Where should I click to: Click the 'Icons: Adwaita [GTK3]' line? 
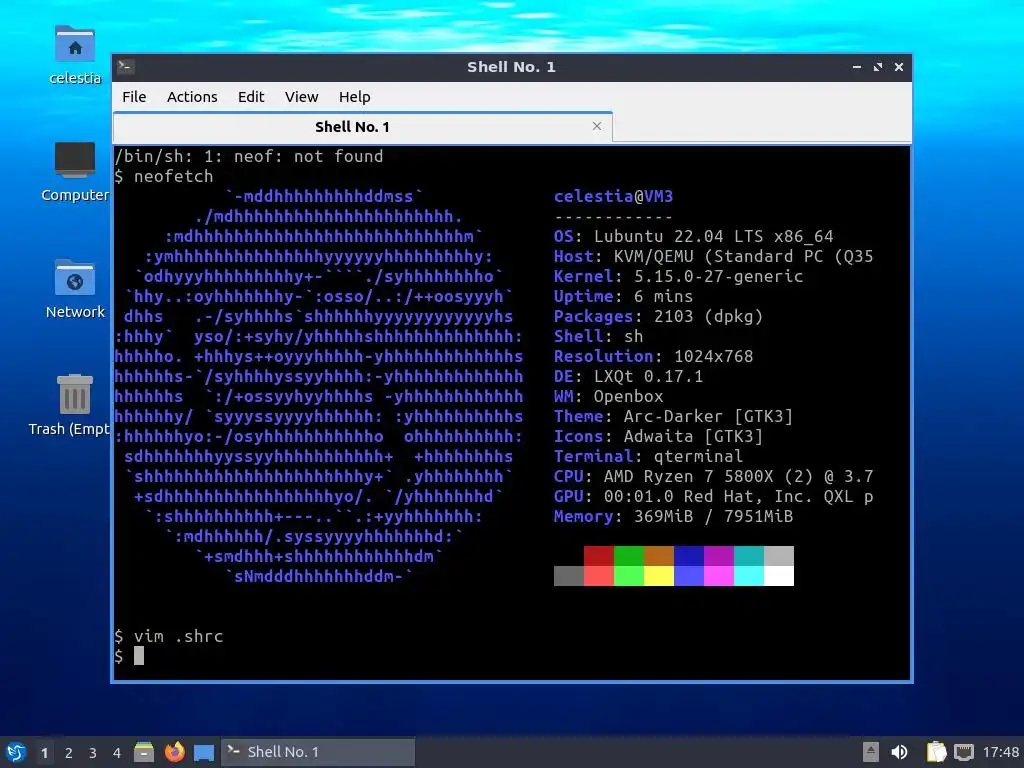pyautogui.click(x=658, y=436)
